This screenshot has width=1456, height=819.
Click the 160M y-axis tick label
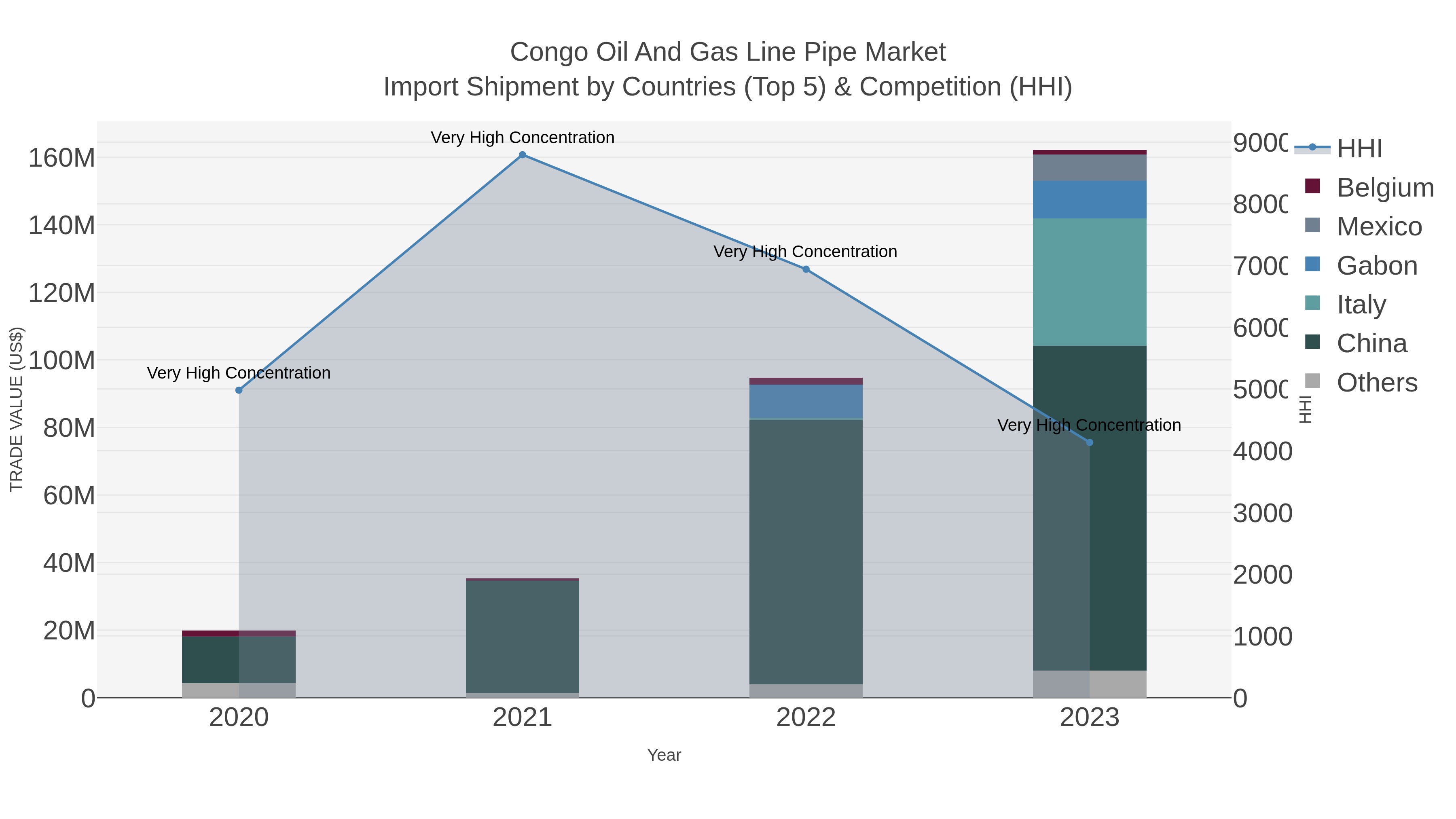point(61,158)
